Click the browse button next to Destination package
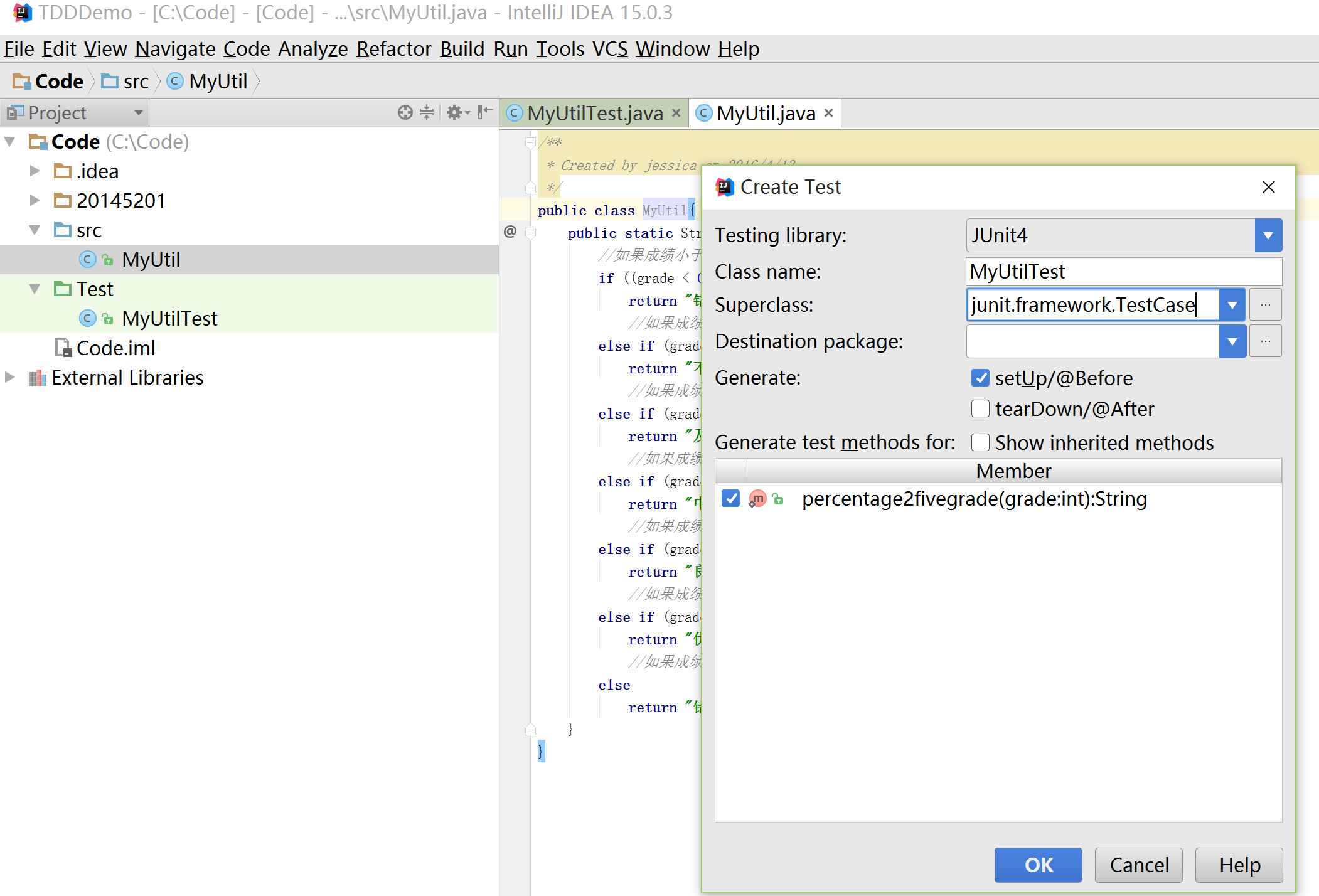 click(x=1266, y=341)
